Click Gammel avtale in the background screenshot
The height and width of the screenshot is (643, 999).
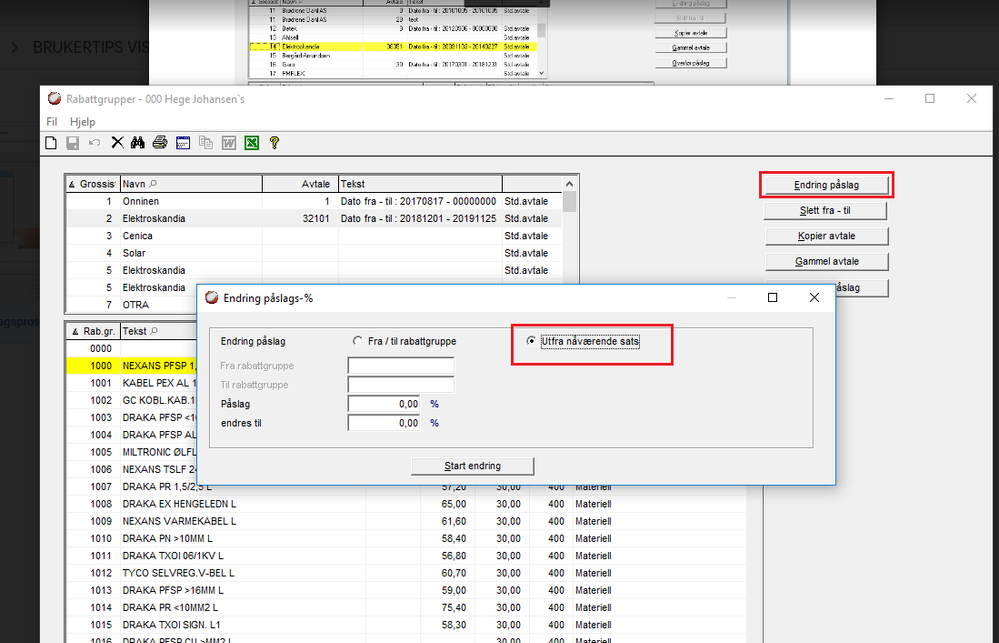(x=691, y=48)
